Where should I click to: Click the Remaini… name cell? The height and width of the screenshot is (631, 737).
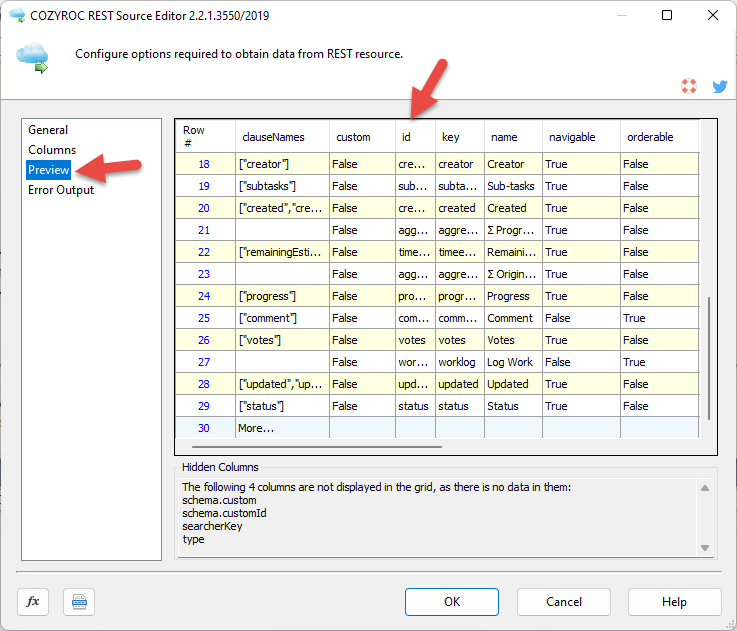tap(513, 252)
